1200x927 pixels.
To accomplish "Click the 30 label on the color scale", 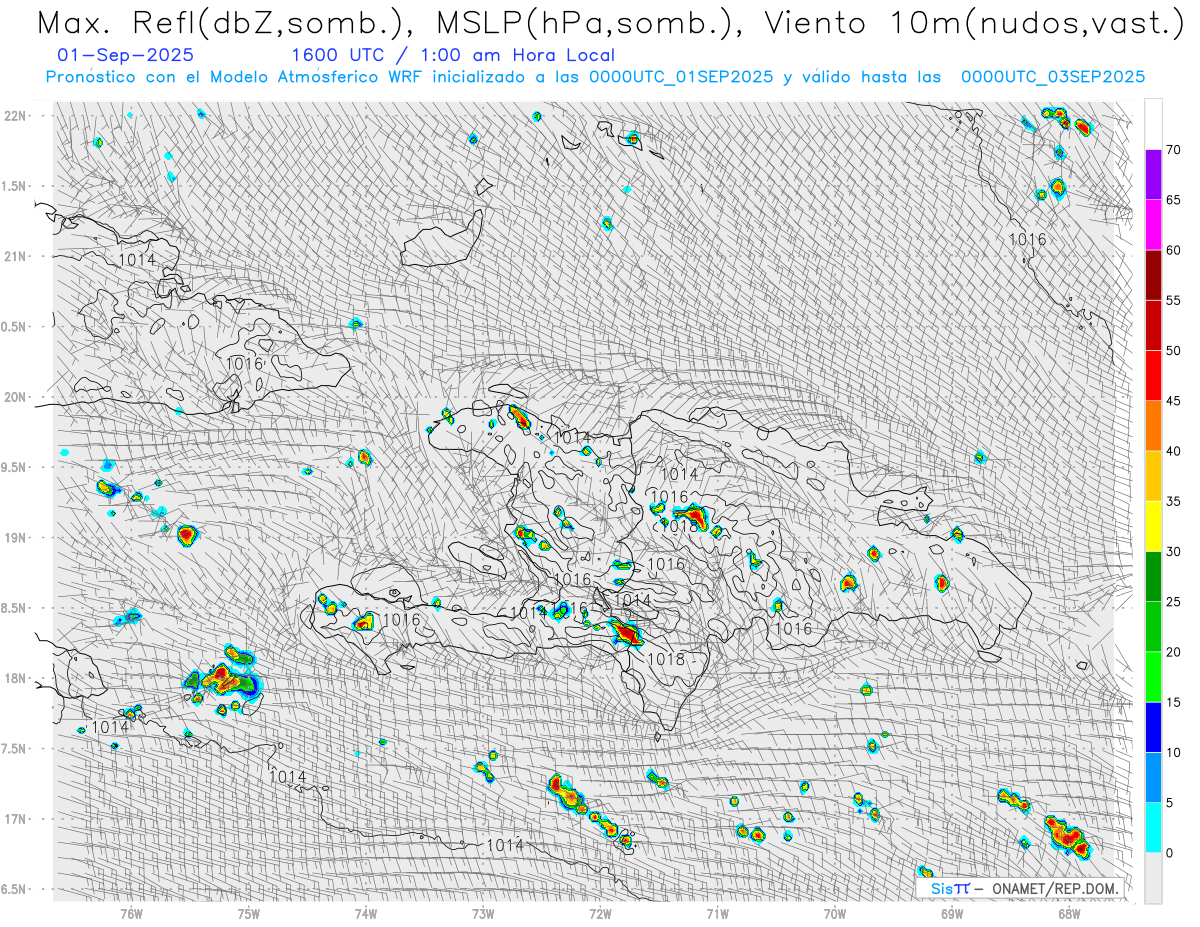I will pos(1173,551).
